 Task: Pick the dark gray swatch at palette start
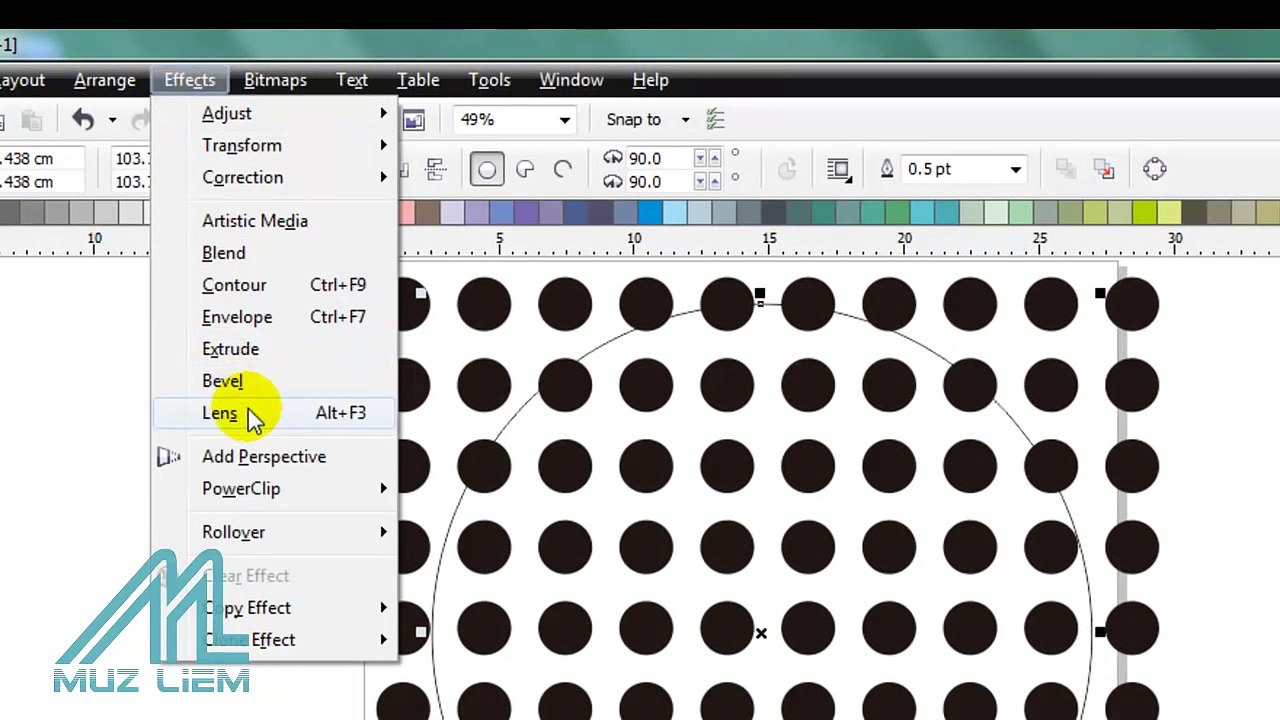[x=10, y=212]
